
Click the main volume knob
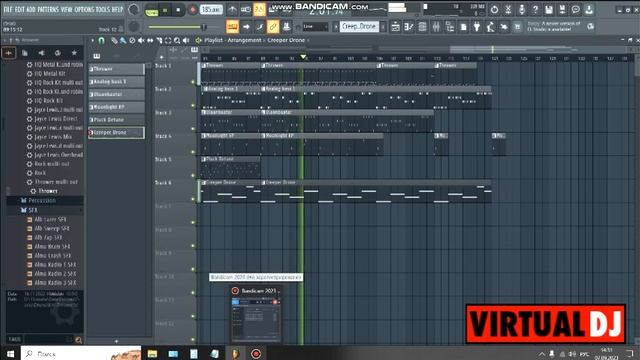coord(133,9)
